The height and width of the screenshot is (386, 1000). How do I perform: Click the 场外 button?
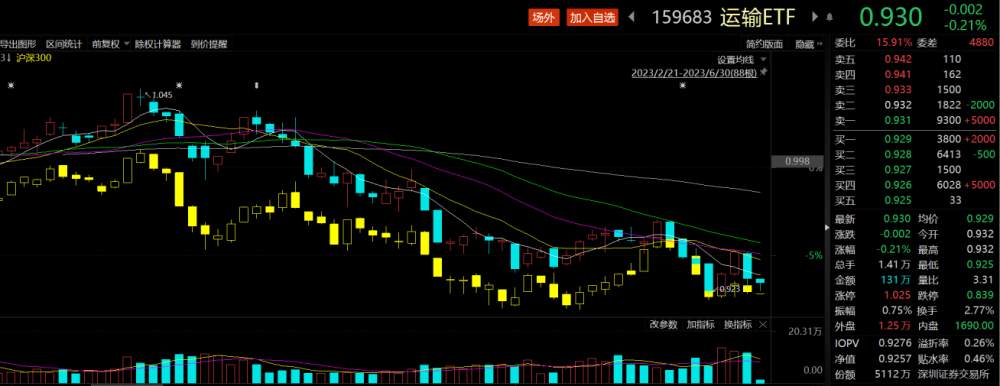tap(543, 18)
